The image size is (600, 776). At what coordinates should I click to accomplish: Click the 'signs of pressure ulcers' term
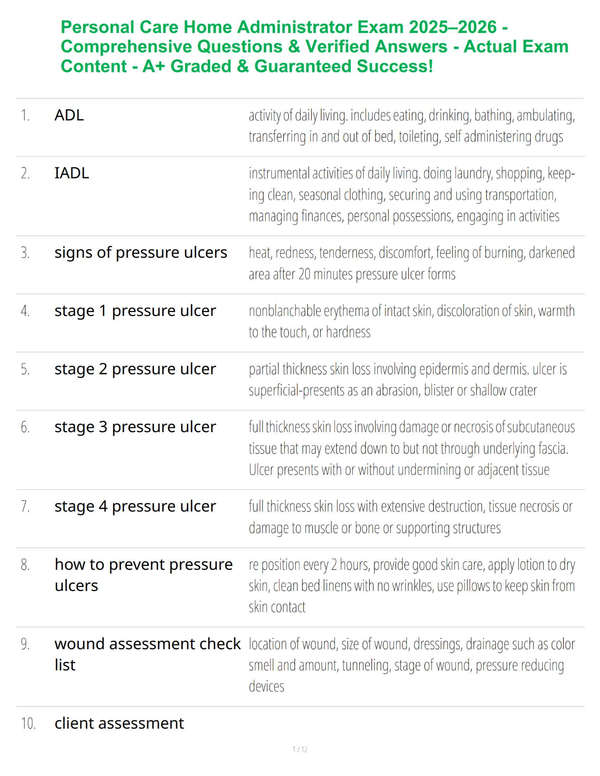click(x=141, y=253)
